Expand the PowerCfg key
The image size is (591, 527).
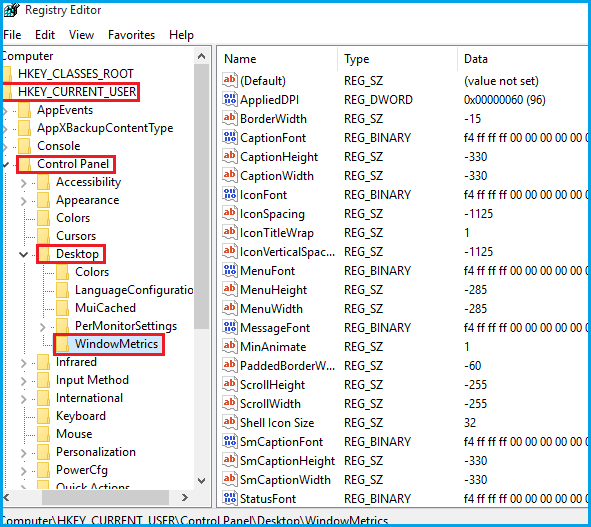pyautogui.click(x=24, y=471)
